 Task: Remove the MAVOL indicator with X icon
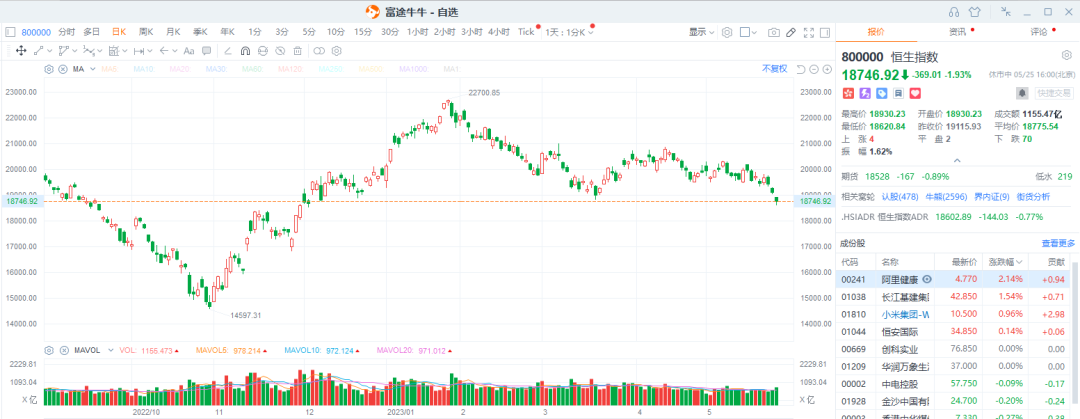pyautogui.click(x=63, y=350)
